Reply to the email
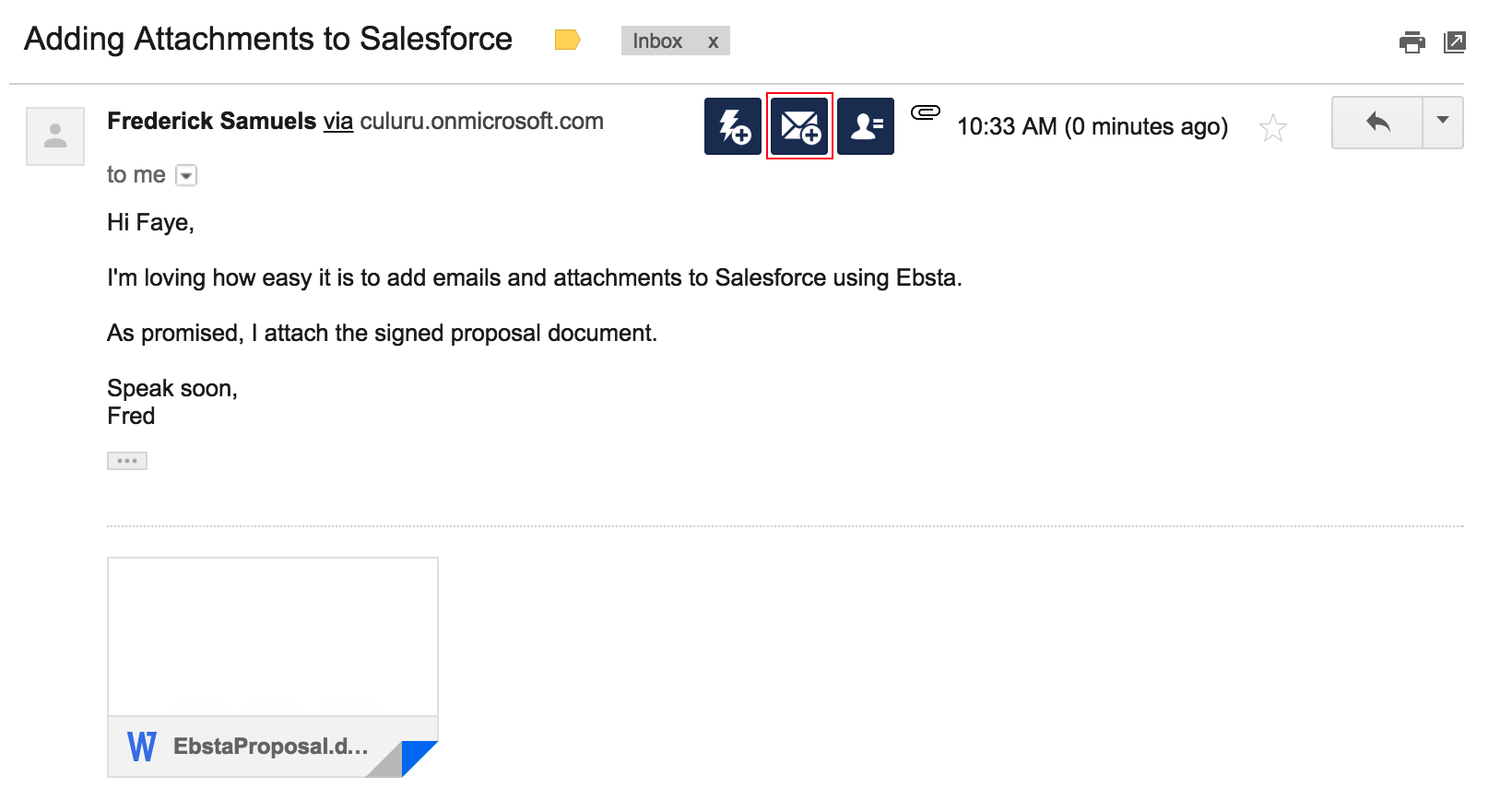The height and width of the screenshot is (800, 1512). pos(1377,122)
